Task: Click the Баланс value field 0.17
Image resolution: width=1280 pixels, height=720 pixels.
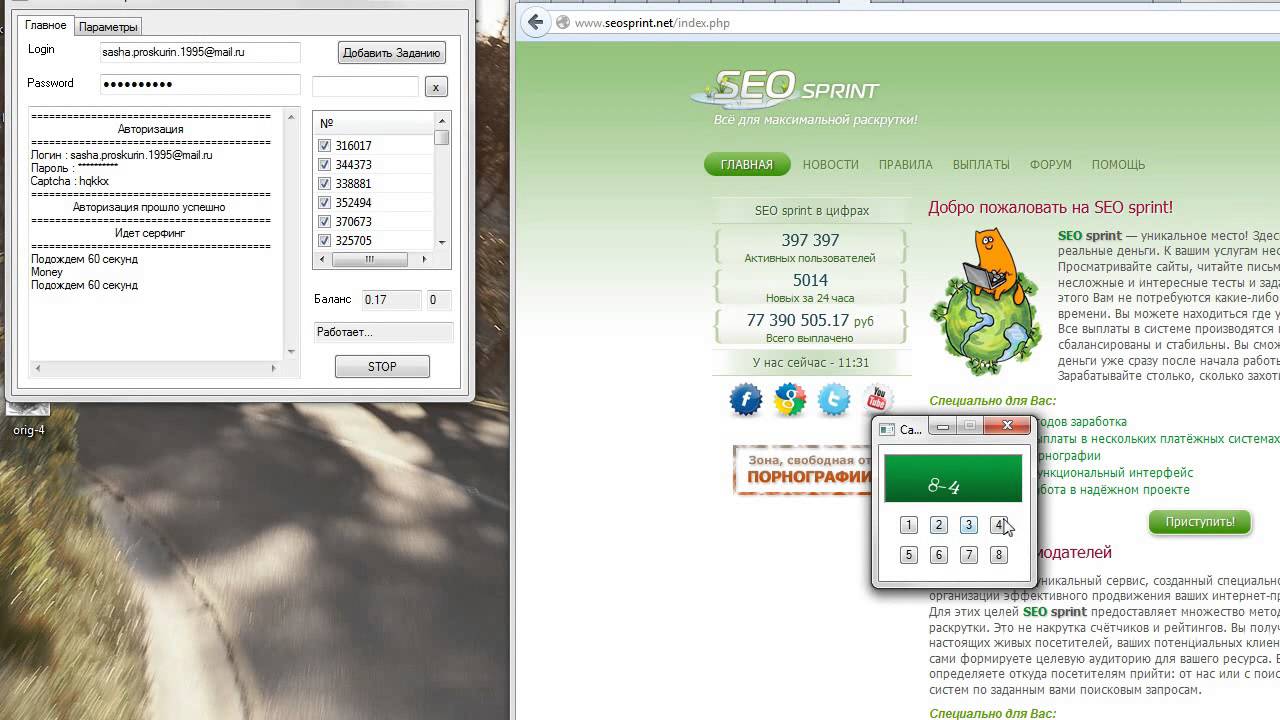Action: pos(391,300)
